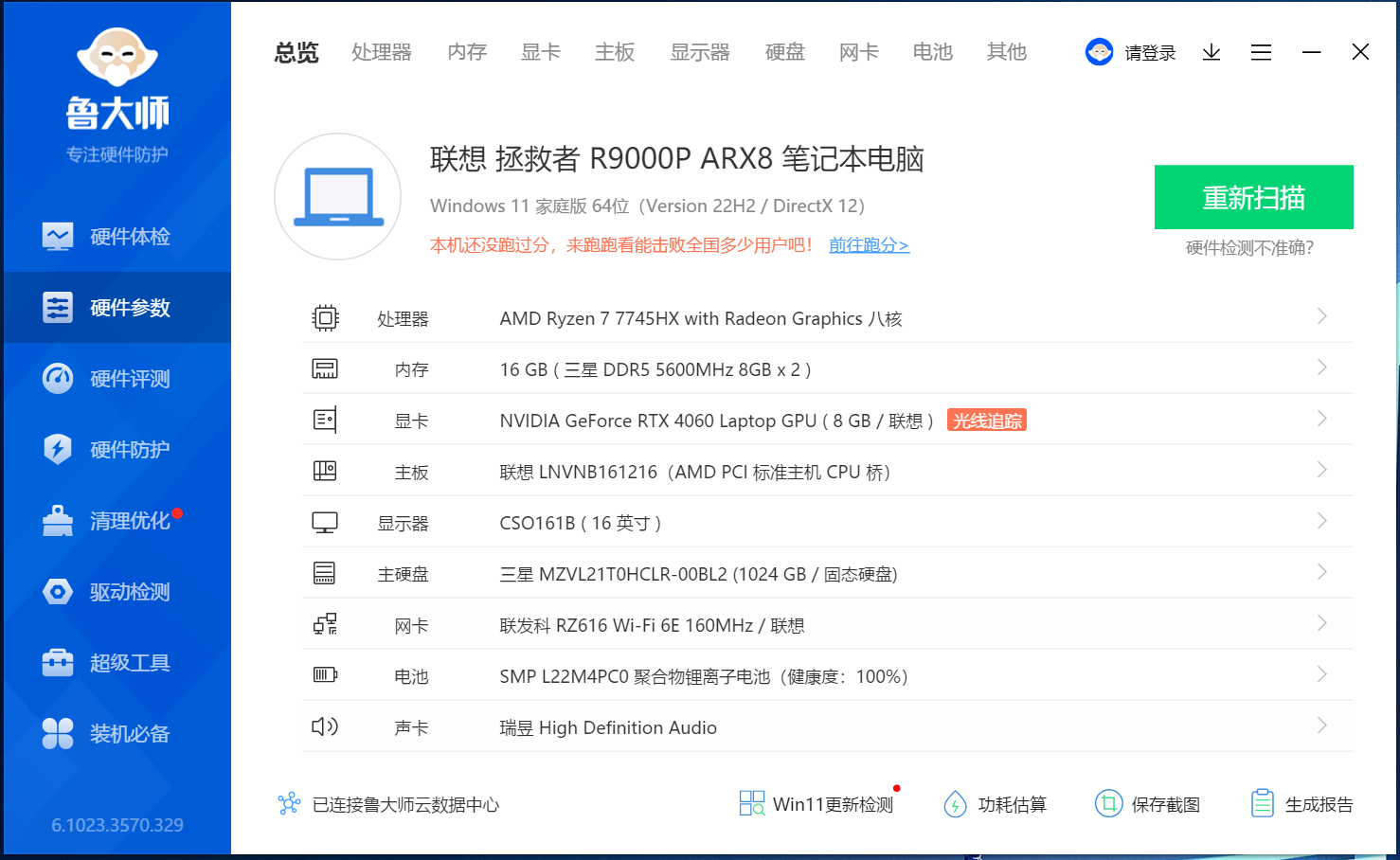1400x860 pixels.
Task: Open 硬件评测 benchmark section
Action: (117, 378)
